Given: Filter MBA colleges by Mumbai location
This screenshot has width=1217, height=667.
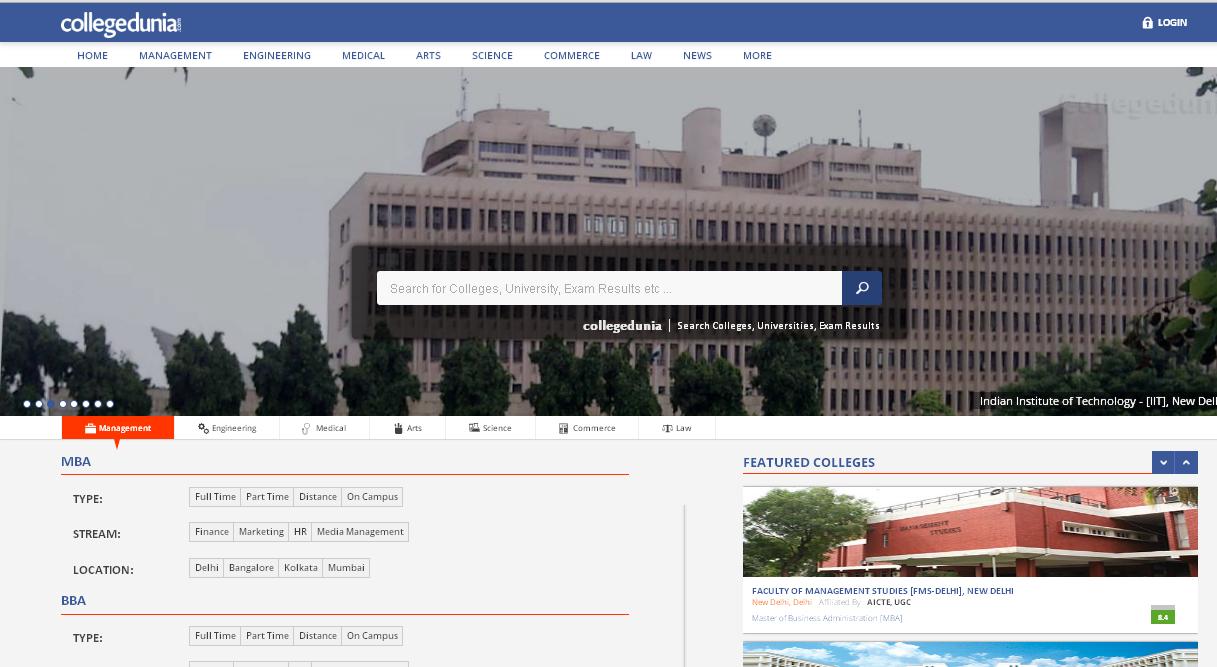Looking at the screenshot, I should [x=346, y=568].
